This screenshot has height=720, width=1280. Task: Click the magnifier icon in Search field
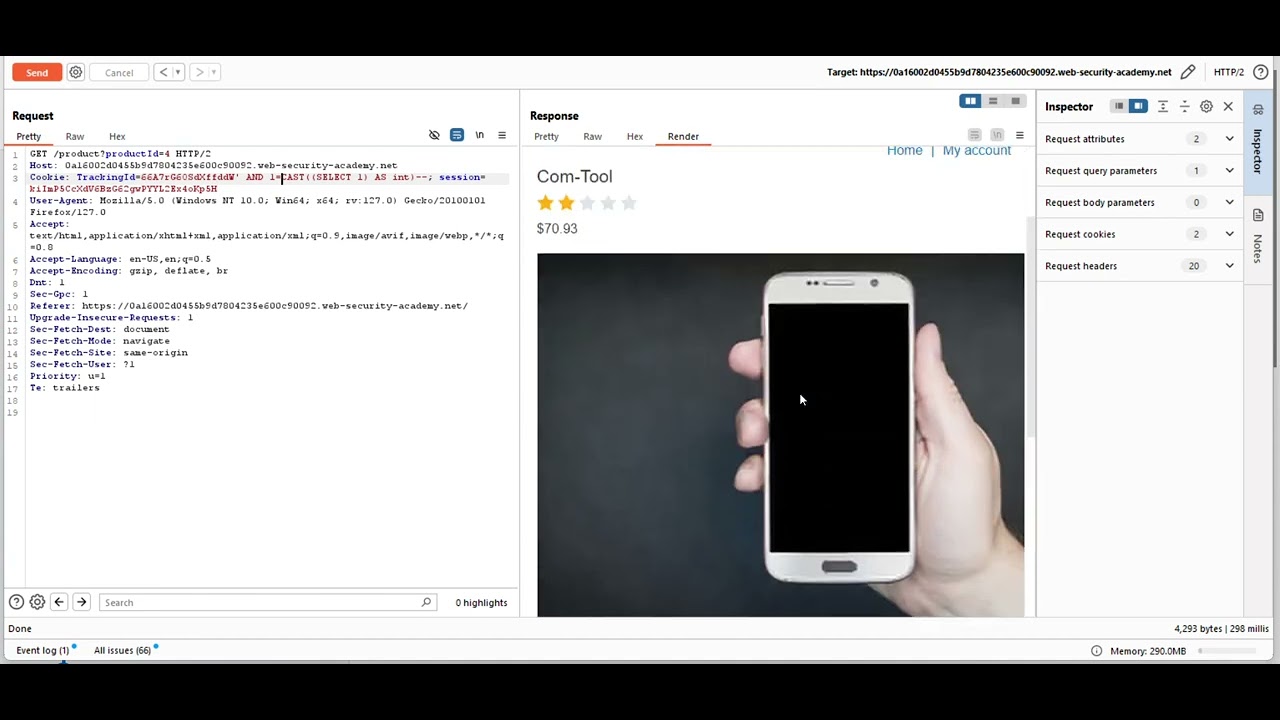tap(426, 602)
